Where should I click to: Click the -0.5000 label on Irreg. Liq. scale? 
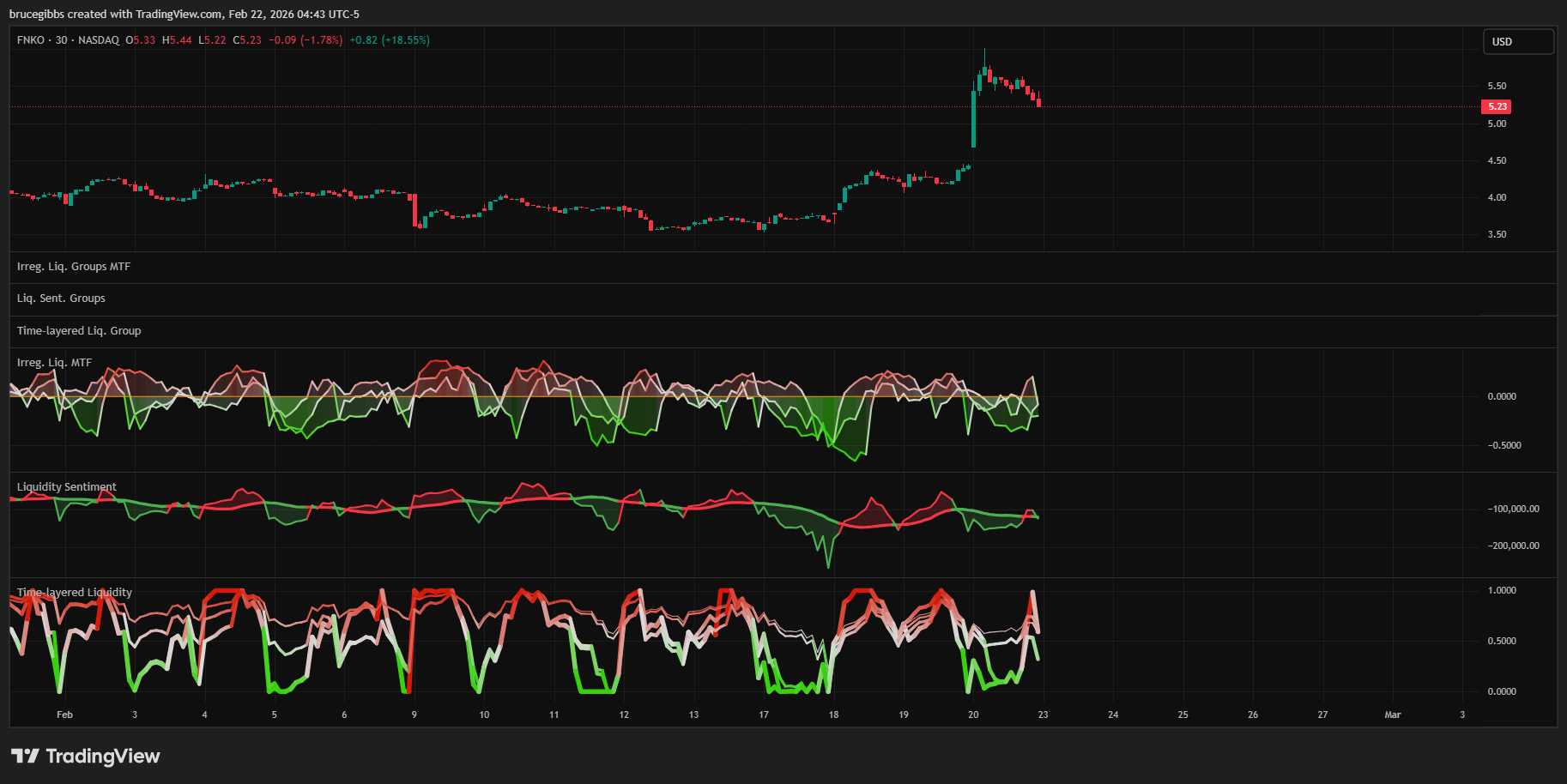pyautogui.click(x=1503, y=445)
